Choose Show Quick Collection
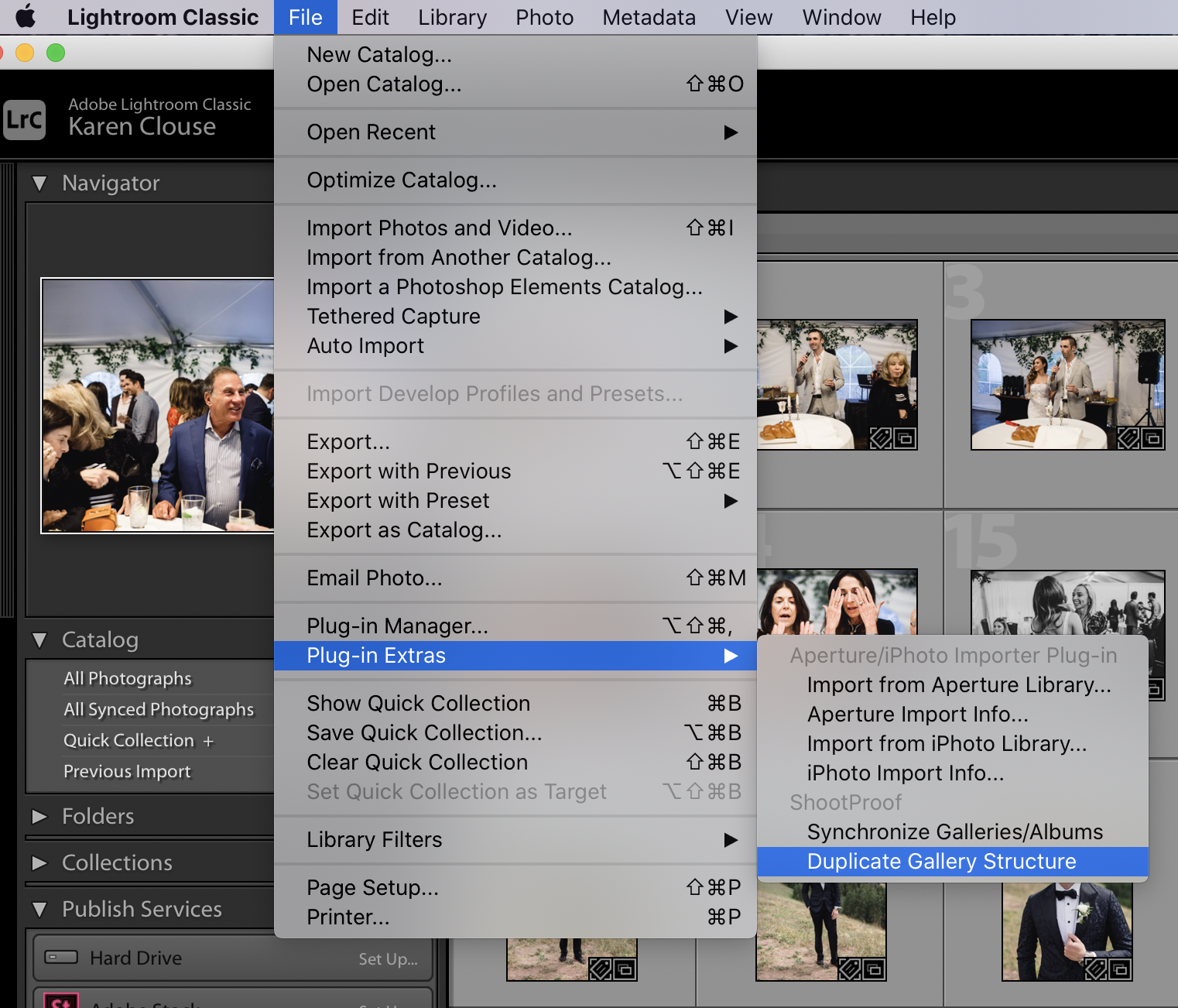This screenshot has height=1008, width=1178. click(515, 704)
